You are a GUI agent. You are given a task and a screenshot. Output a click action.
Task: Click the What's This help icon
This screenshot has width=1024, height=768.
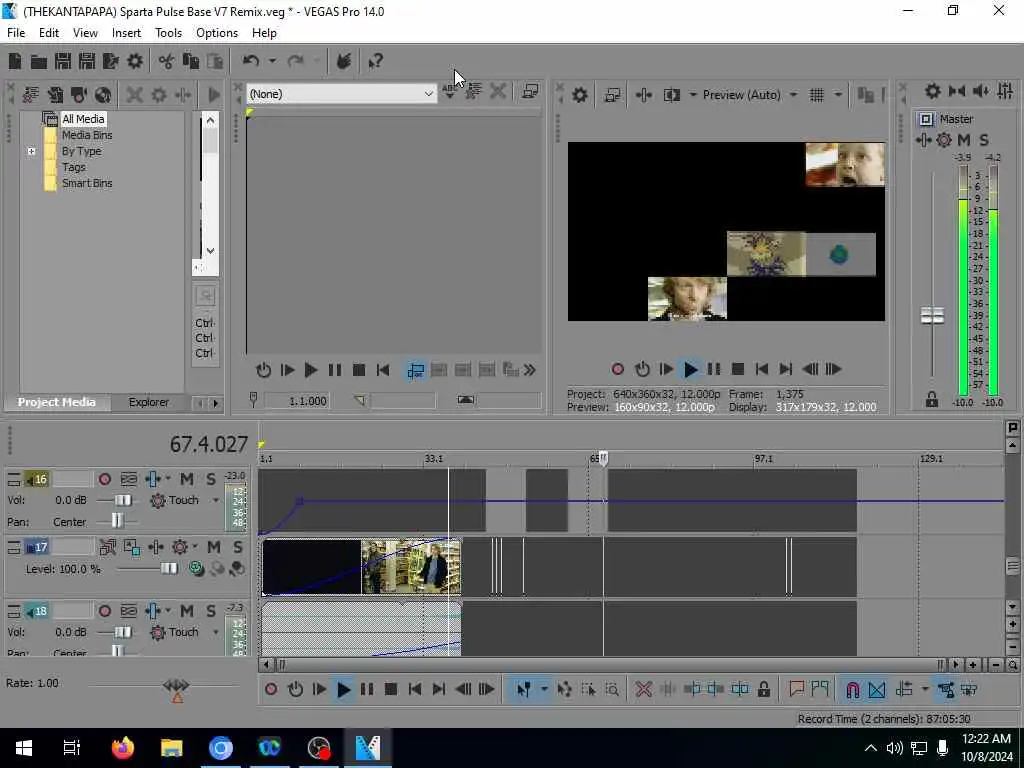click(x=376, y=61)
